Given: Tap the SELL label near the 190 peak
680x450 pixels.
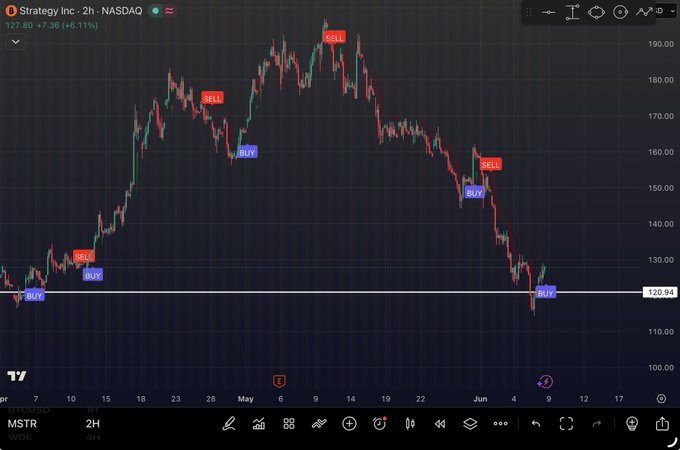Looking at the screenshot, I should pos(334,38).
